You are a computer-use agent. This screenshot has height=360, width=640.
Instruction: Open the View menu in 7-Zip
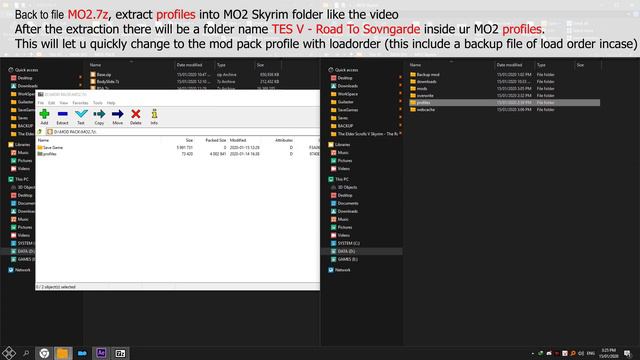pyautogui.click(x=64, y=103)
